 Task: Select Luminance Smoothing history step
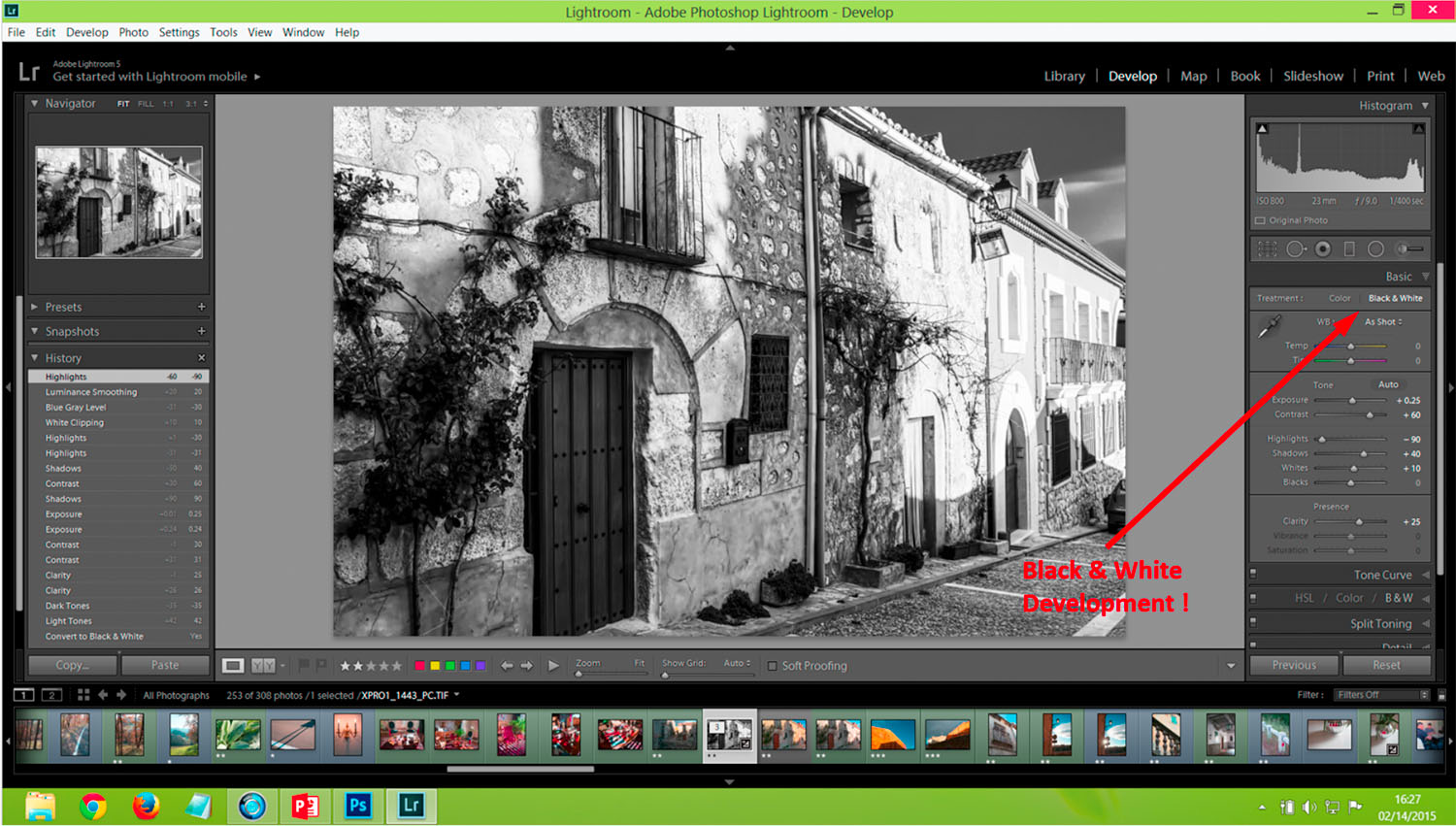118,392
